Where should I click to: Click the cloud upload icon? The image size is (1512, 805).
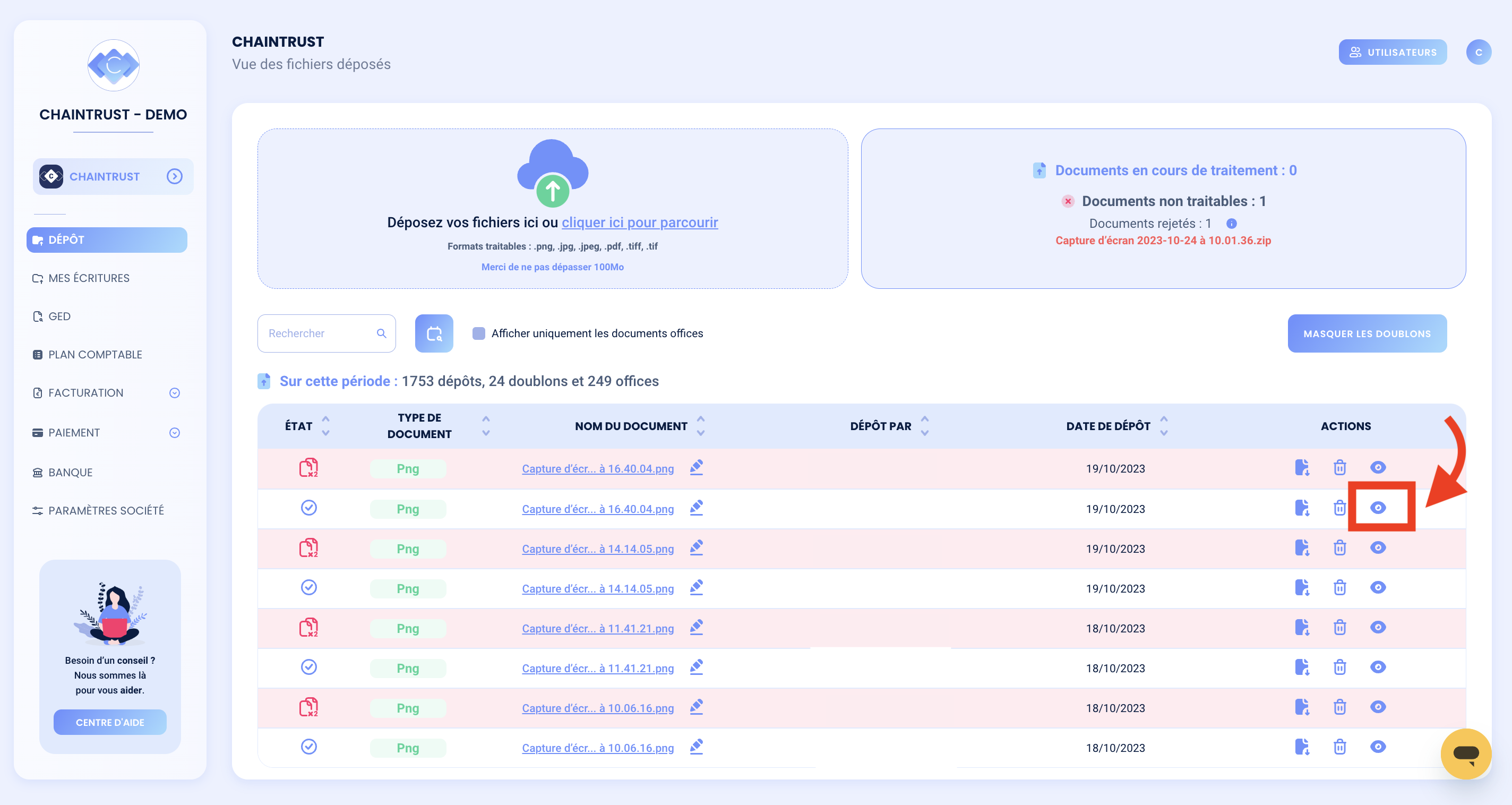pyautogui.click(x=552, y=173)
